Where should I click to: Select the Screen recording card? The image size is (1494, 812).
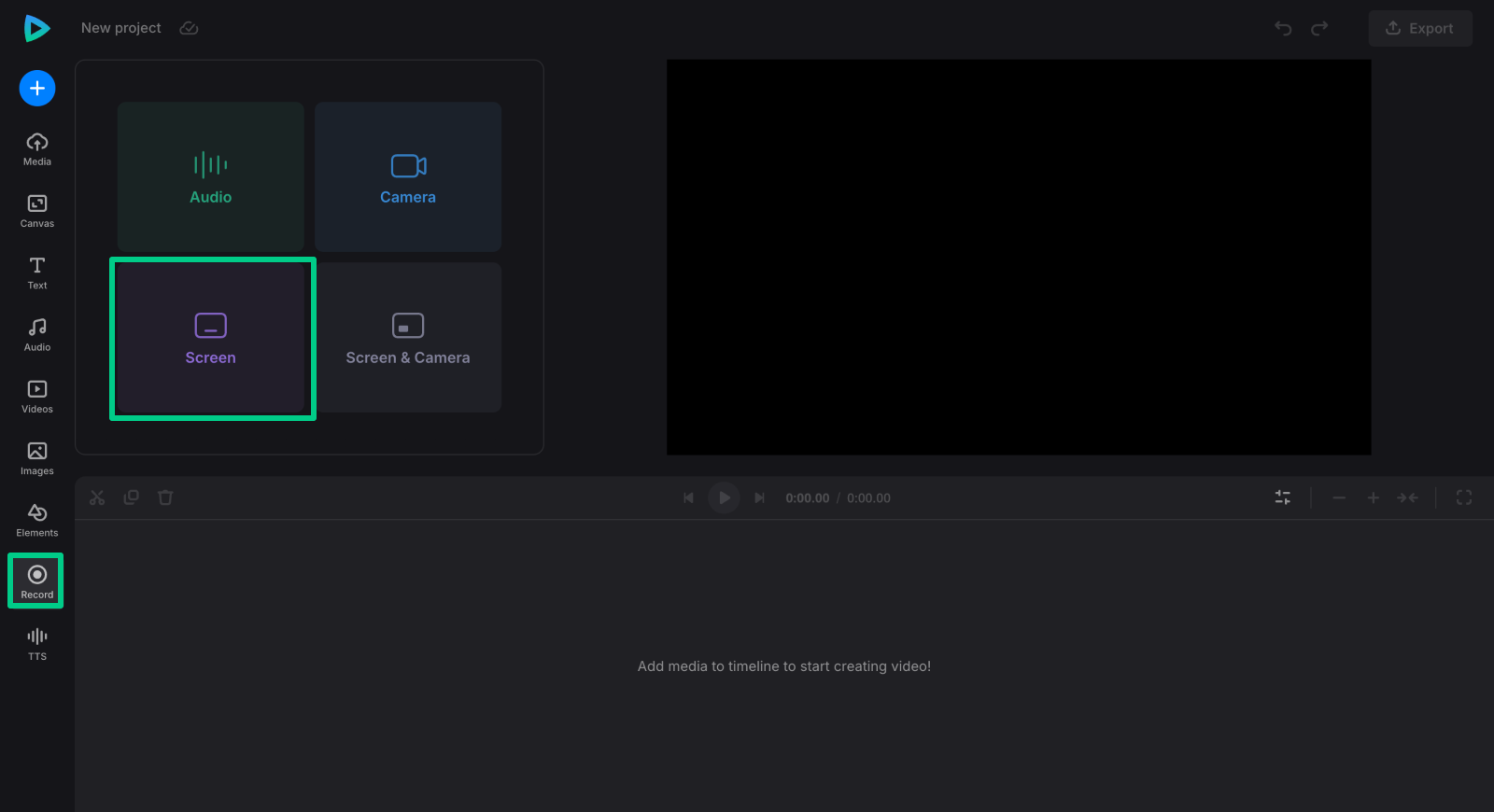[211, 338]
